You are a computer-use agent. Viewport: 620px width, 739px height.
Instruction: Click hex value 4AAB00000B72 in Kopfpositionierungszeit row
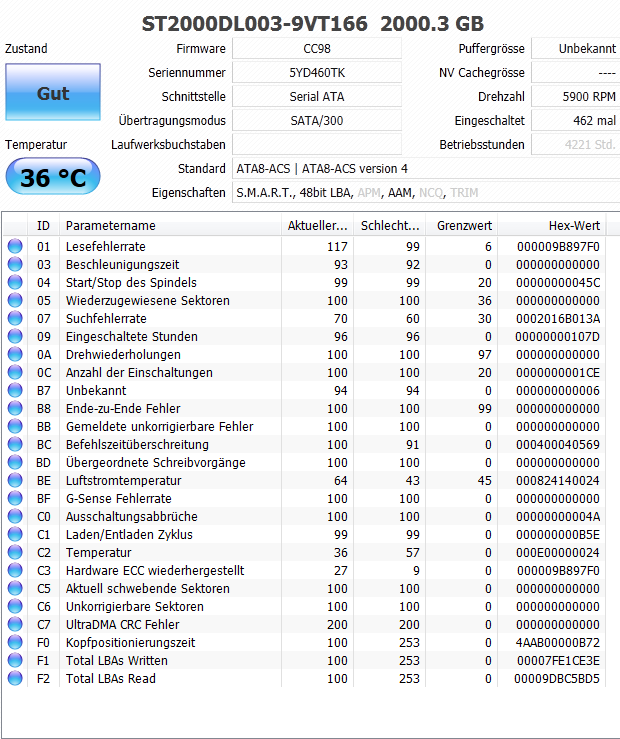pyautogui.click(x=558, y=642)
